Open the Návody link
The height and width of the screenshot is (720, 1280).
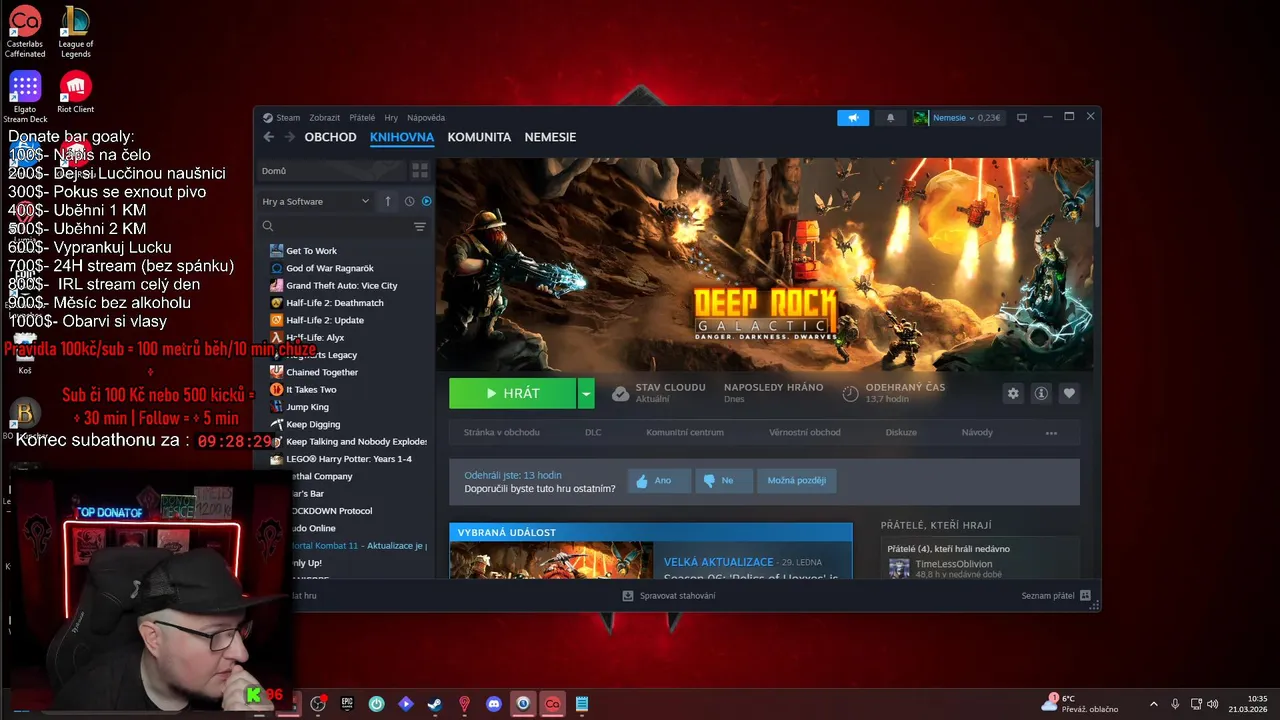pos(977,433)
